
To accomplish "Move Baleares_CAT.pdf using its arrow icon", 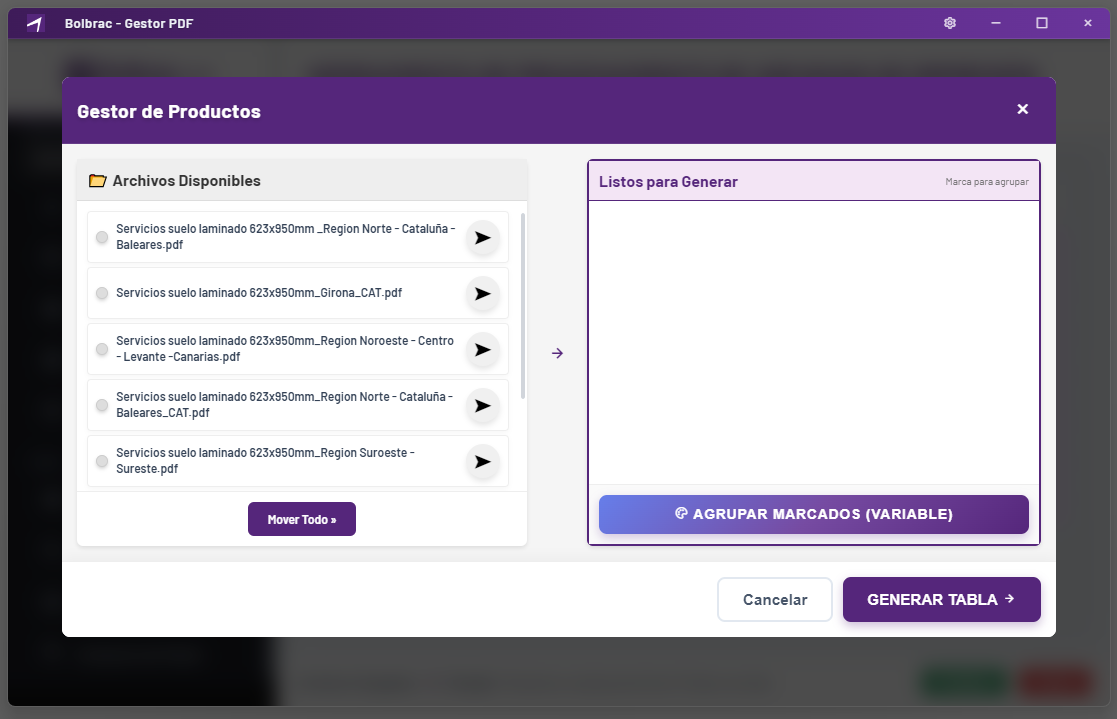I will [x=482, y=405].
